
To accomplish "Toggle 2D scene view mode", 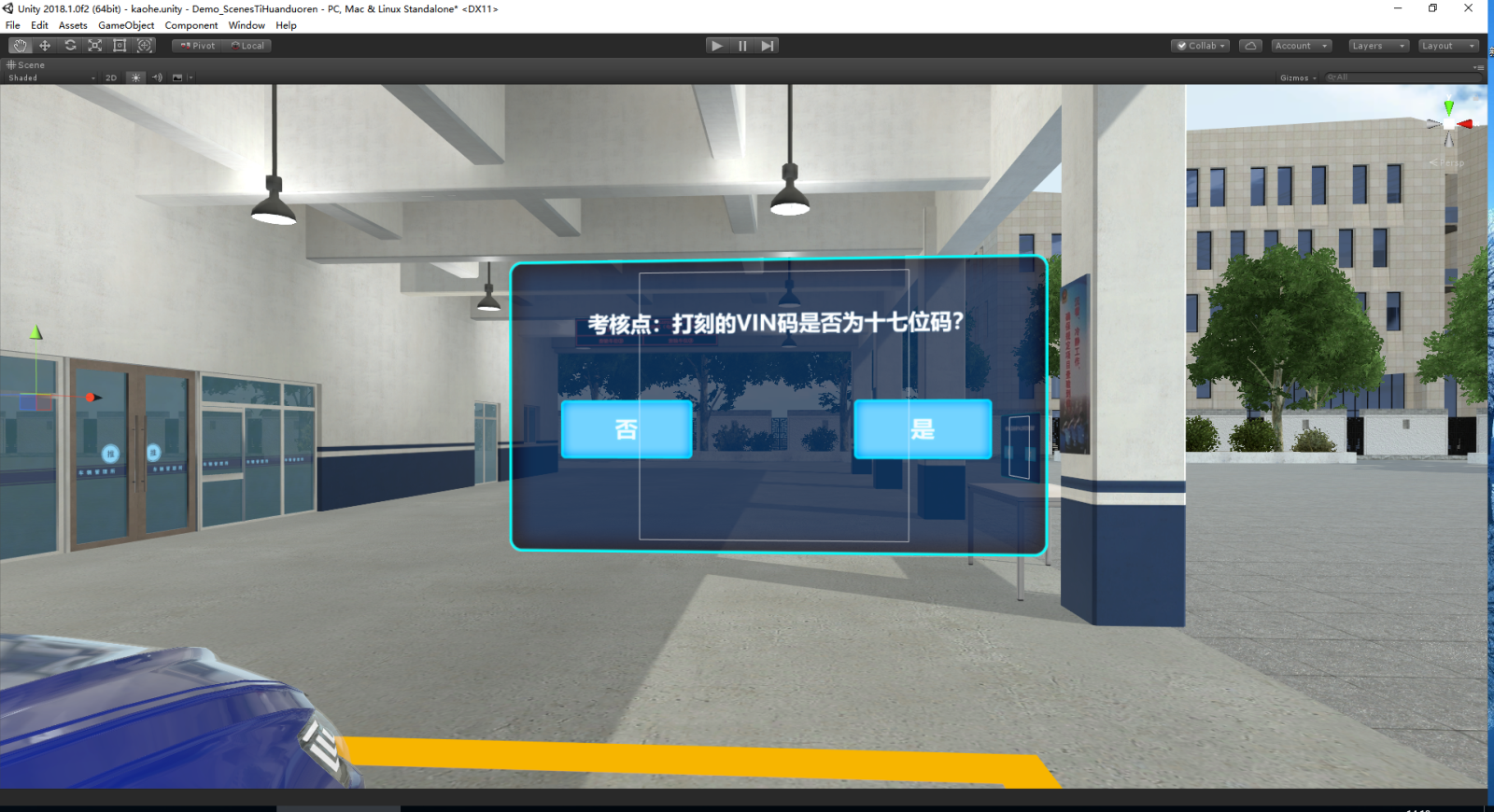I will 111,77.
